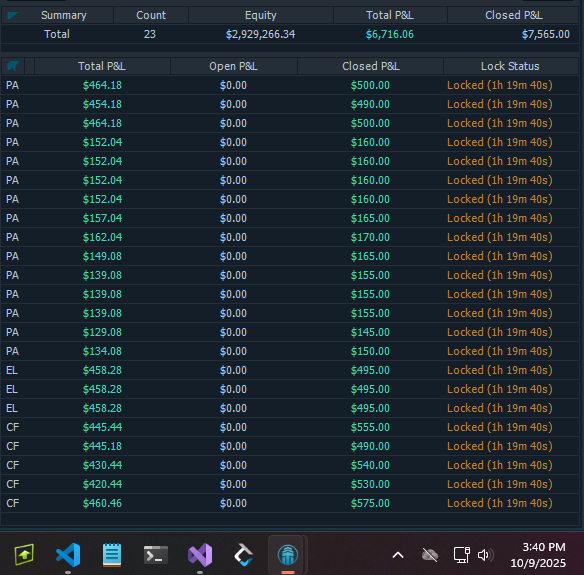Click the count value 23
Image resolution: width=584 pixels, height=575 pixels.
150,34
